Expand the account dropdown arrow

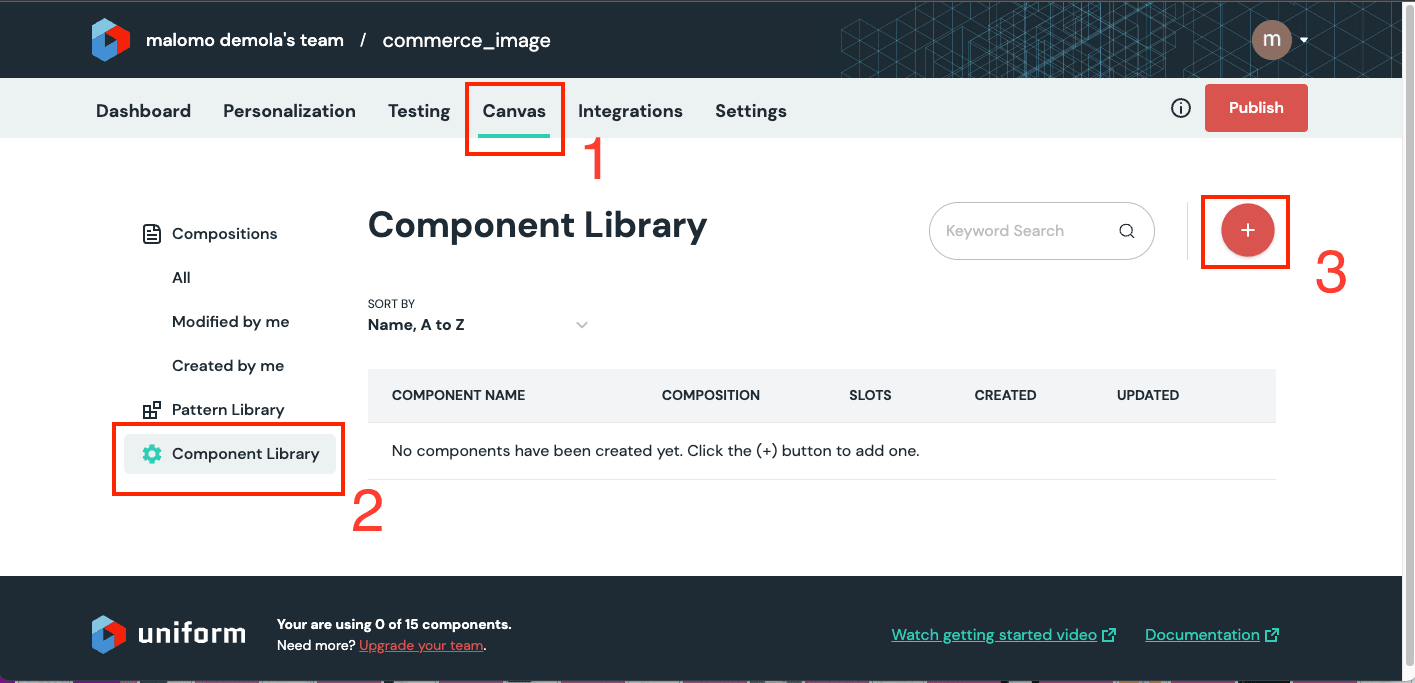(x=1304, y=41)
